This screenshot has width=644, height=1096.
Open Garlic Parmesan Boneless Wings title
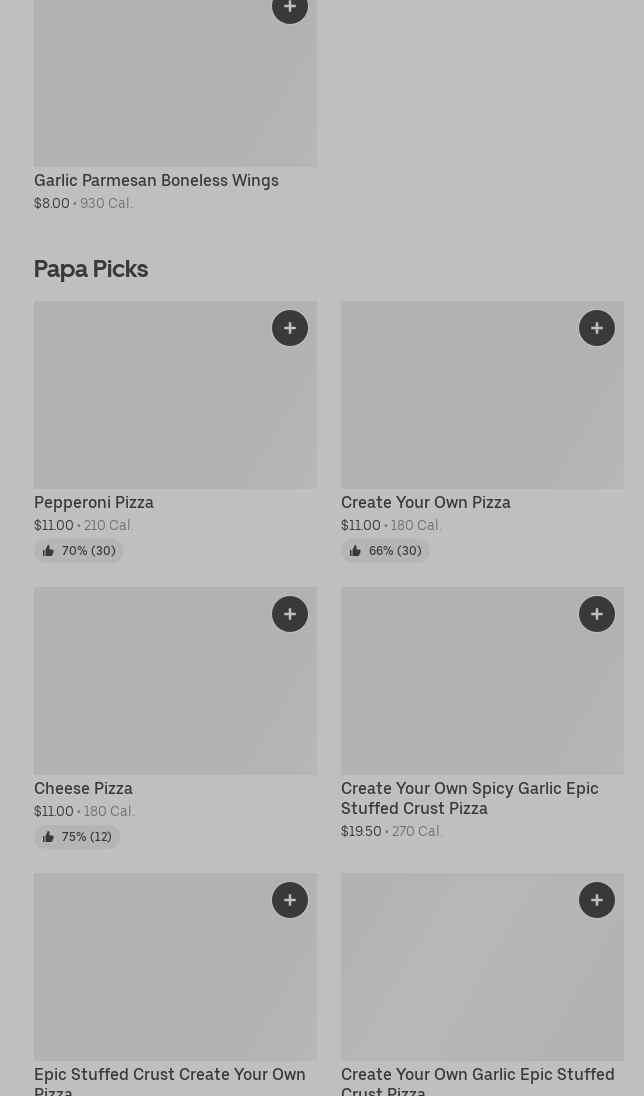pos(156,180)
